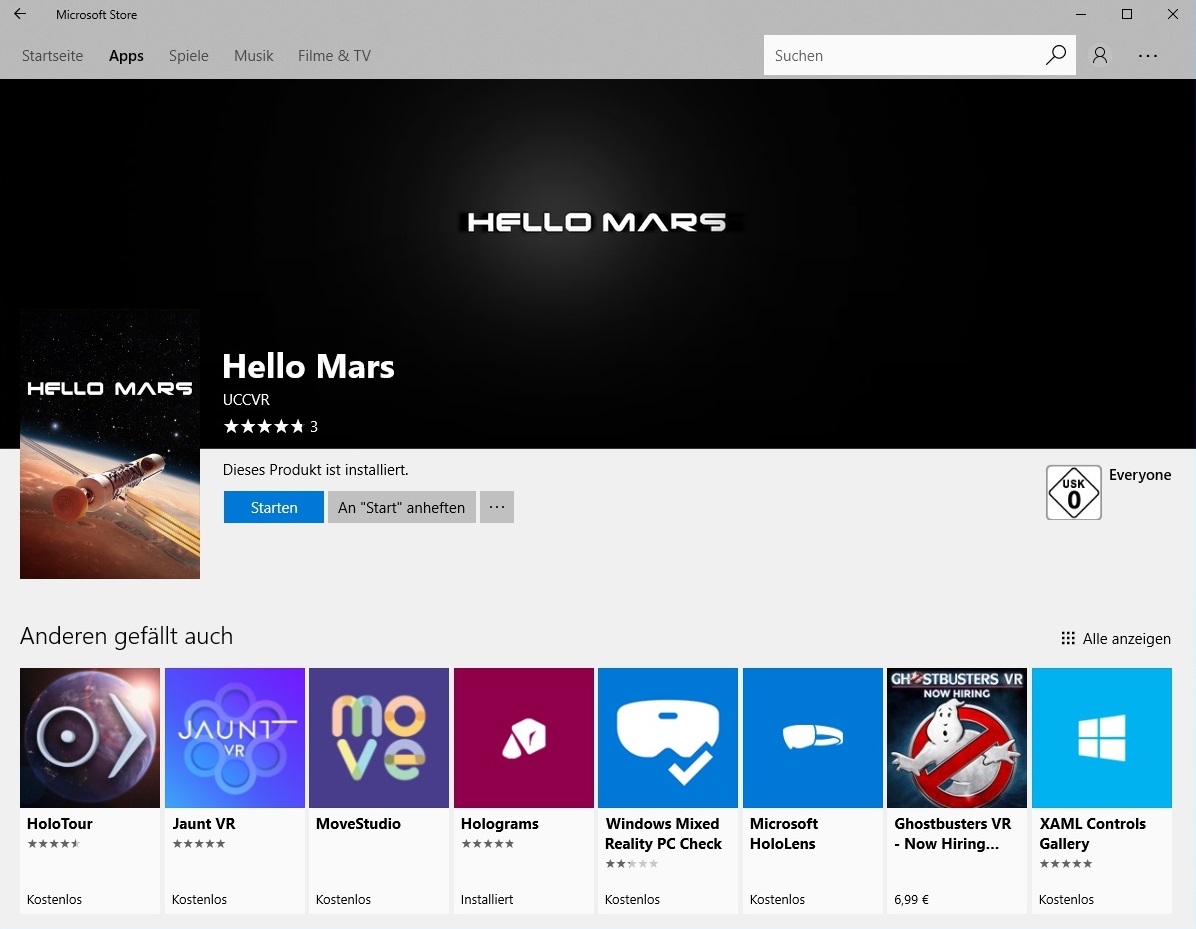Click the search magnifier icon
The height and width of the screenshot is (929, 1196).
click(x=1055, y=56)
